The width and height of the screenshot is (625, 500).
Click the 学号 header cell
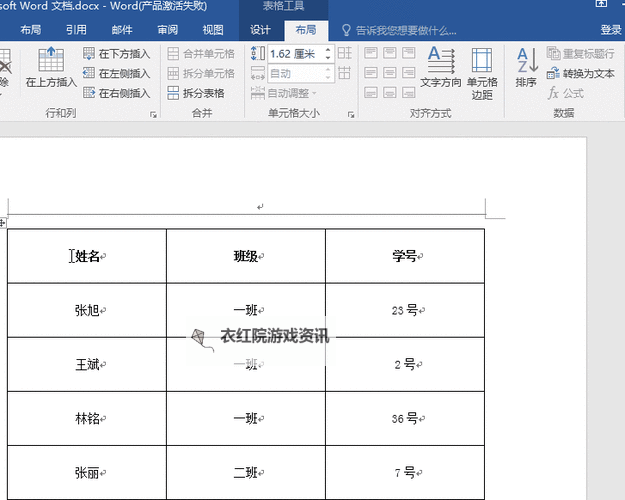405,256
